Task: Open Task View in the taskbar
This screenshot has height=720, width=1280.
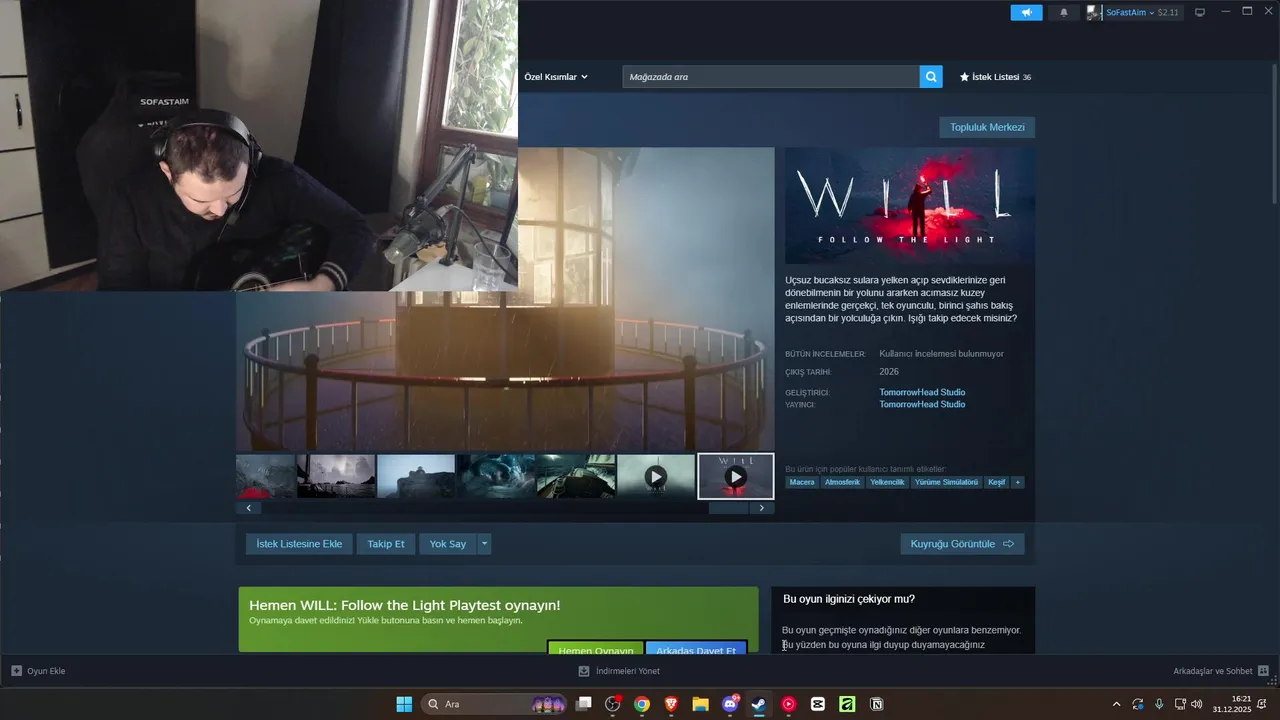Action: click(584, 704)
